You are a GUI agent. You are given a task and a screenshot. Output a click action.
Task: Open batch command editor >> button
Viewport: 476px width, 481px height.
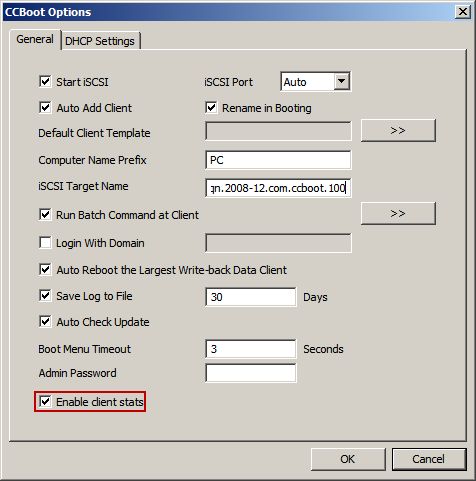(398, 213)
